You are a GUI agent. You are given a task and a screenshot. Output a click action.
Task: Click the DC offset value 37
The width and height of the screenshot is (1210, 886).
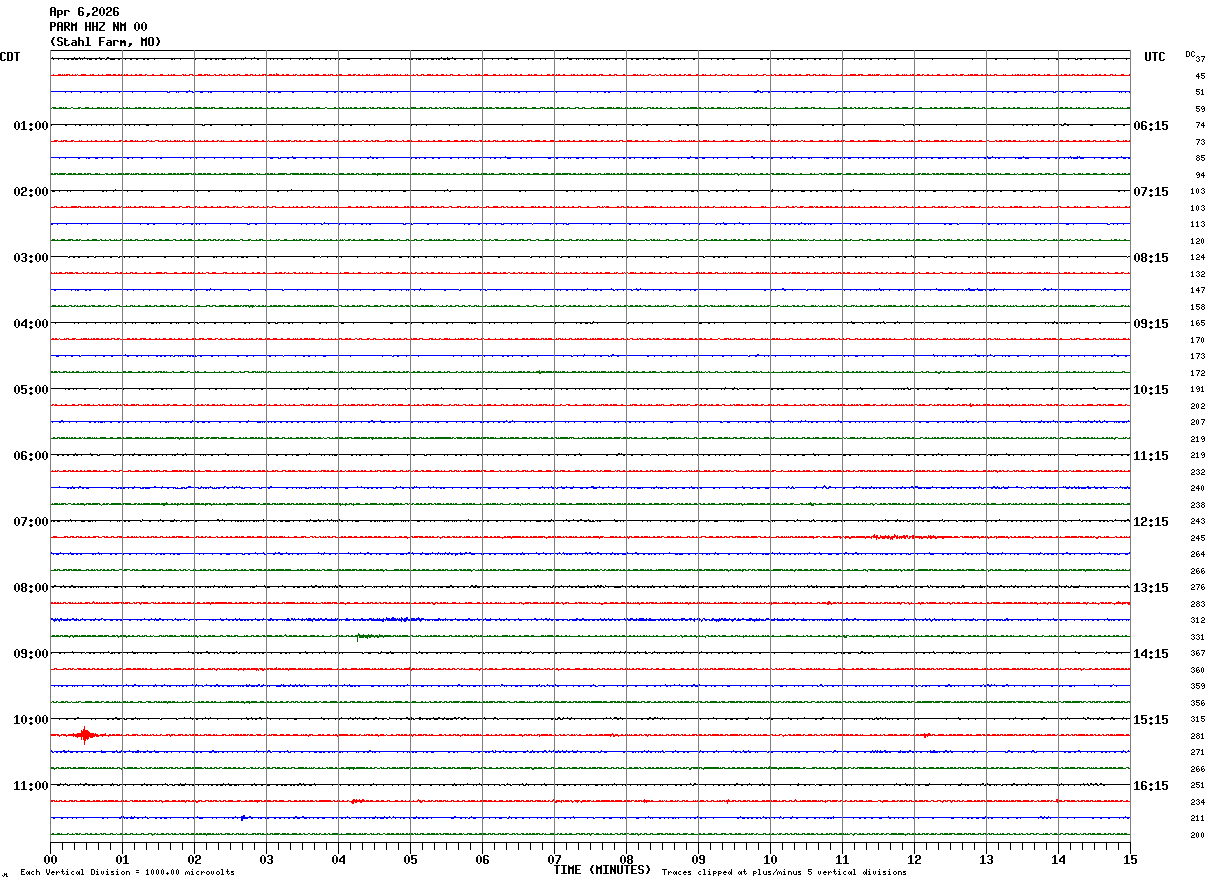coord(1200,59)
